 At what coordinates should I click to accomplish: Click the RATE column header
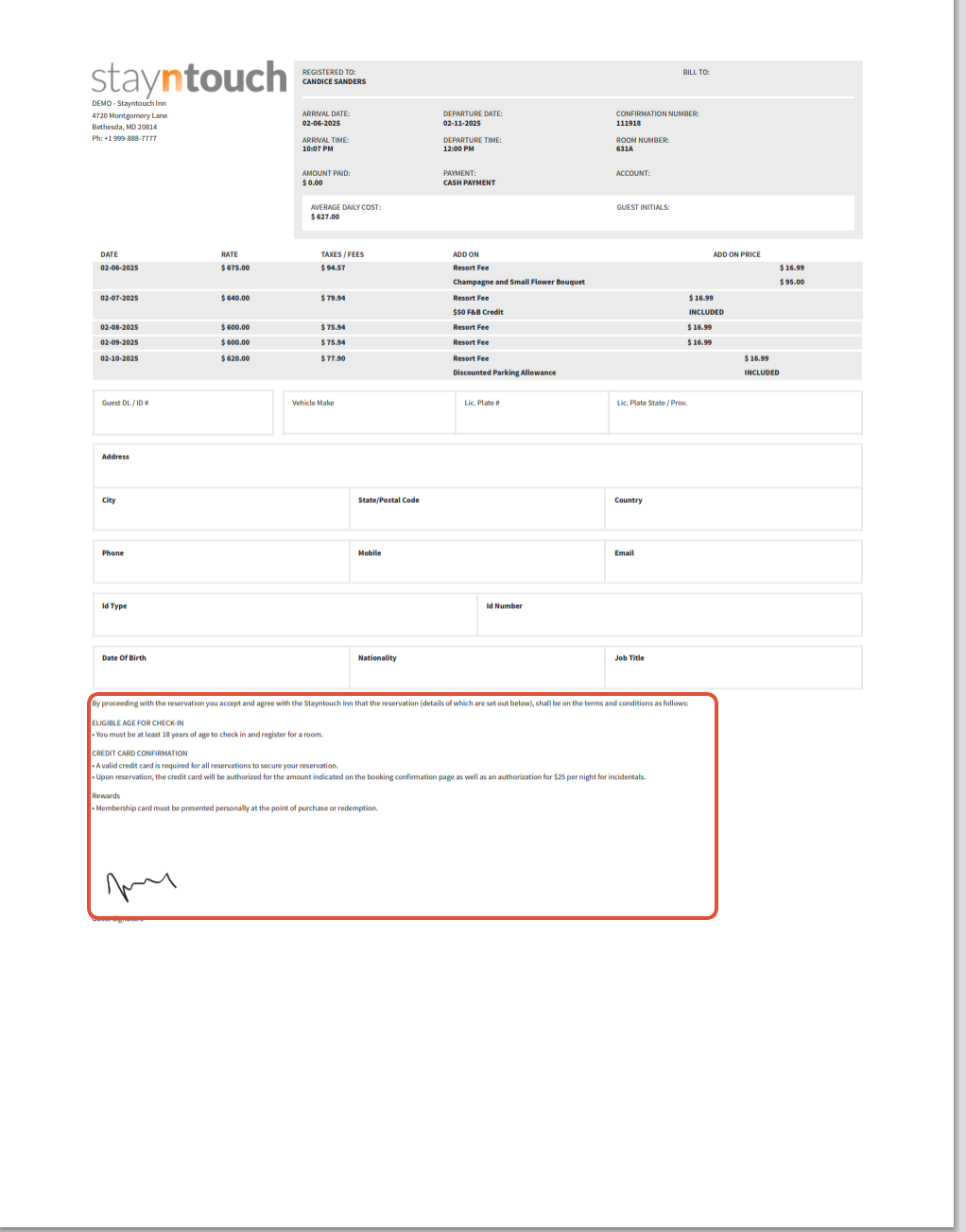pos(230,254)
